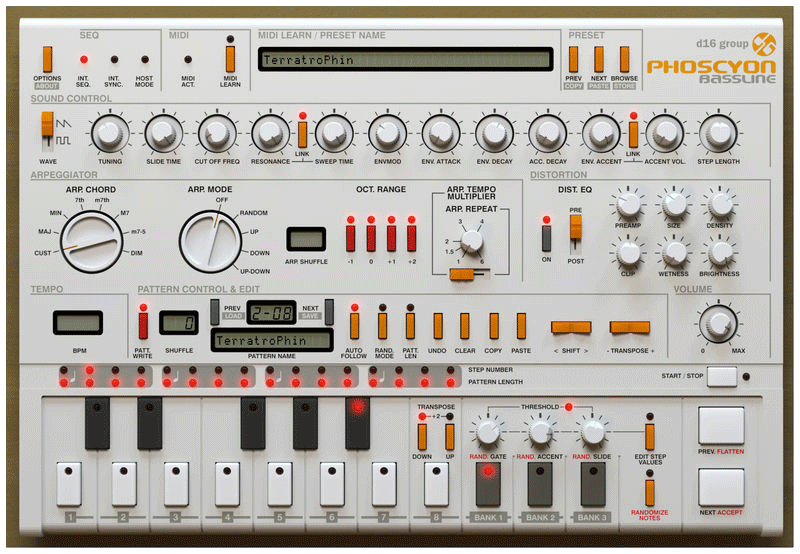This screenshot has height=554, width=800.
Task: Click the ARP. REPEAT multiplier knob
Action: 471,241
